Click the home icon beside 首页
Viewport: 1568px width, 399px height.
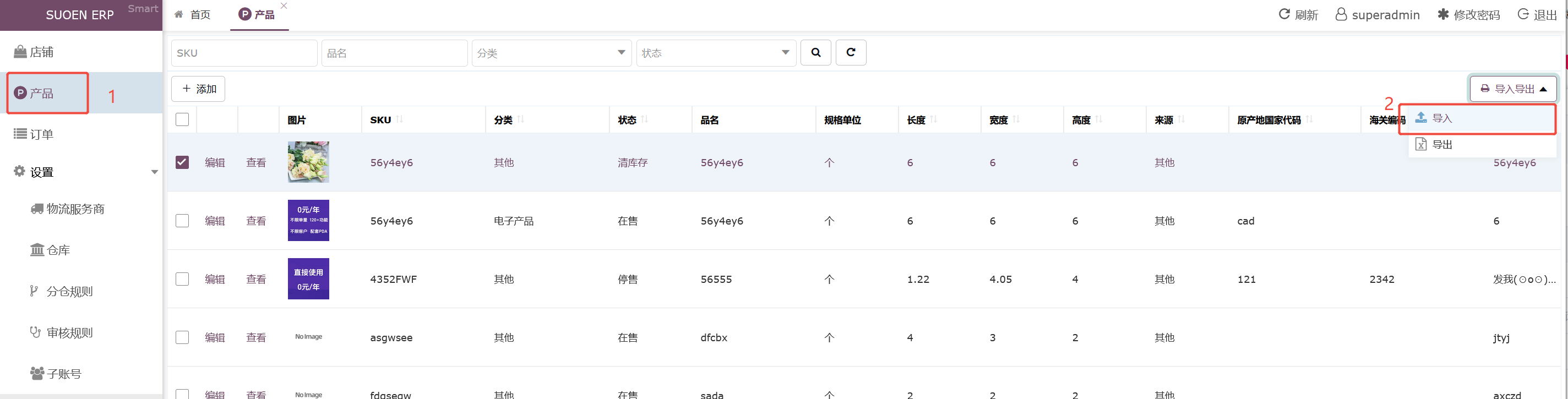pyautogui.click(x=179, y=14)
